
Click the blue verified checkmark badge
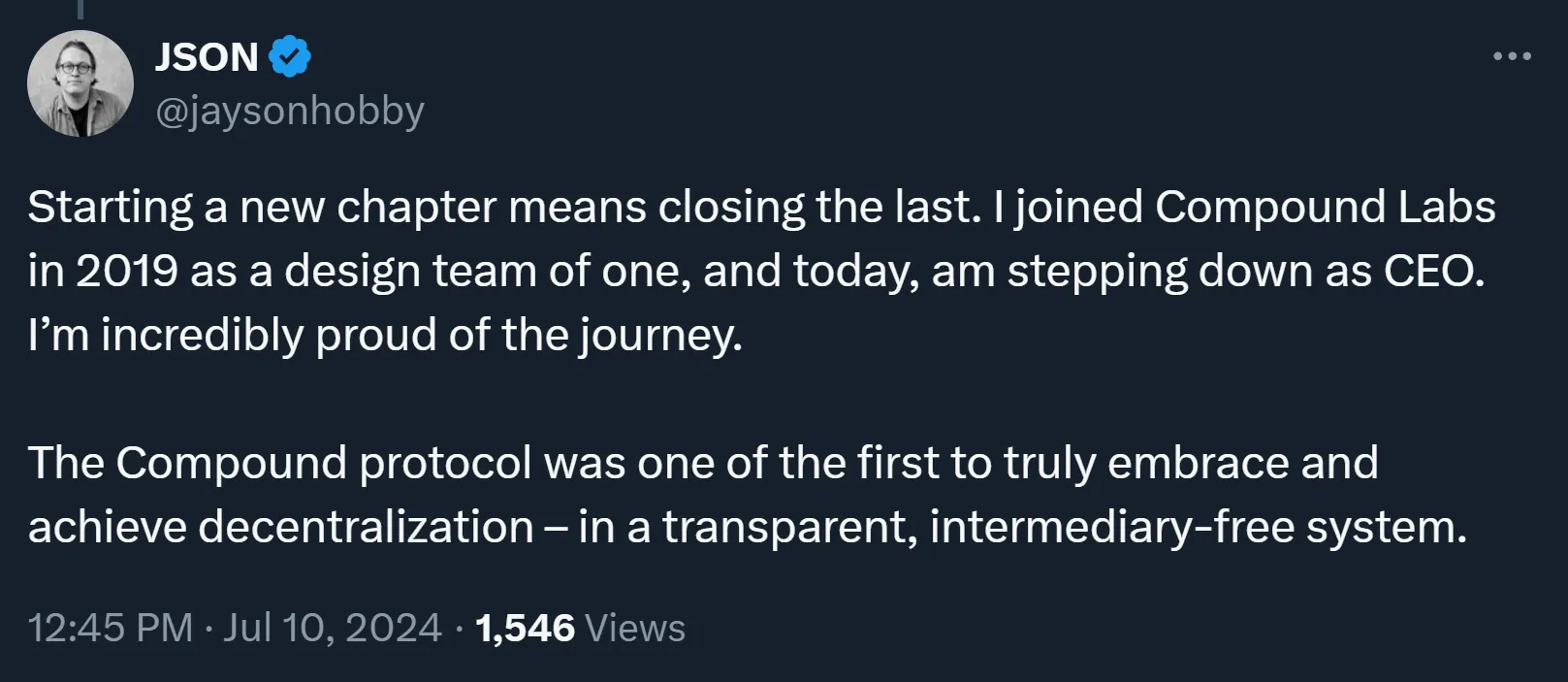coord(289,56)
